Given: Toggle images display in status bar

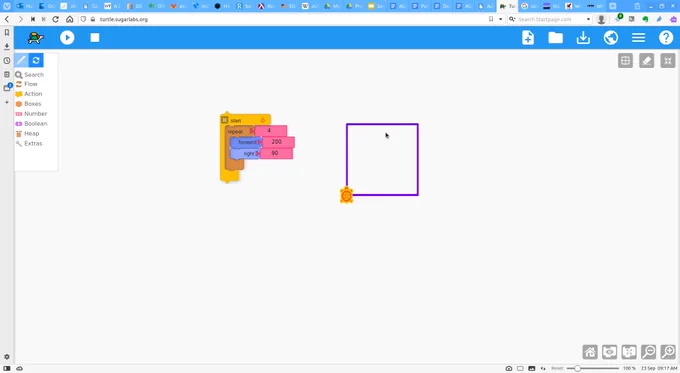Looking at the screenshot, I should coord(532,368).
